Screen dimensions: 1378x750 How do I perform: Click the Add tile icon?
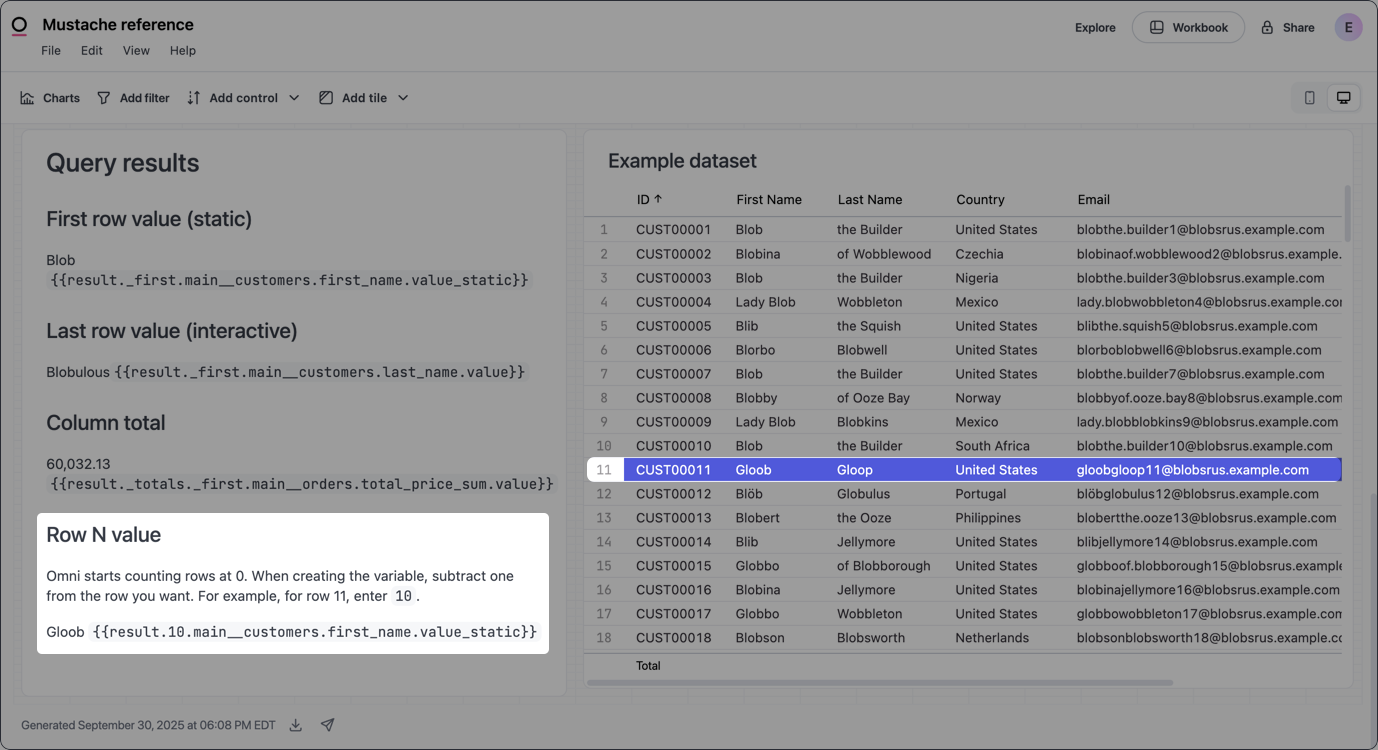(326, 98)
